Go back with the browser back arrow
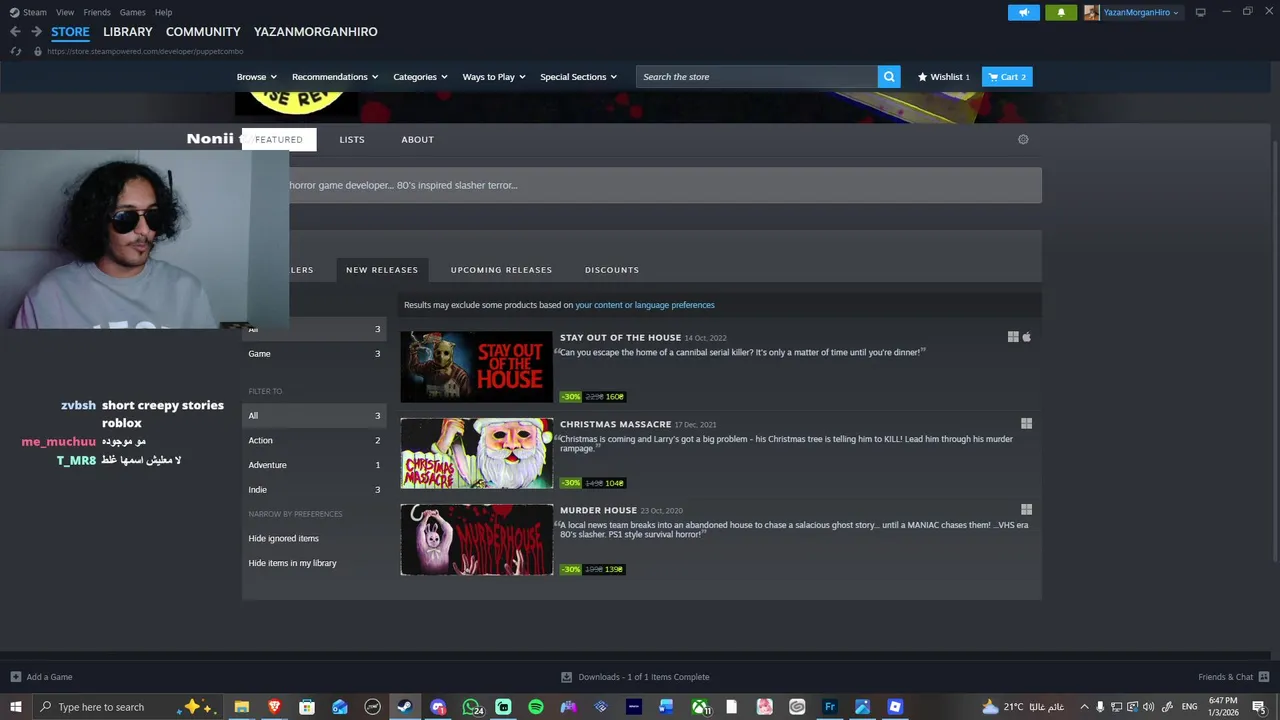The width and height of the screenshot is (1280, 720). 15,32
